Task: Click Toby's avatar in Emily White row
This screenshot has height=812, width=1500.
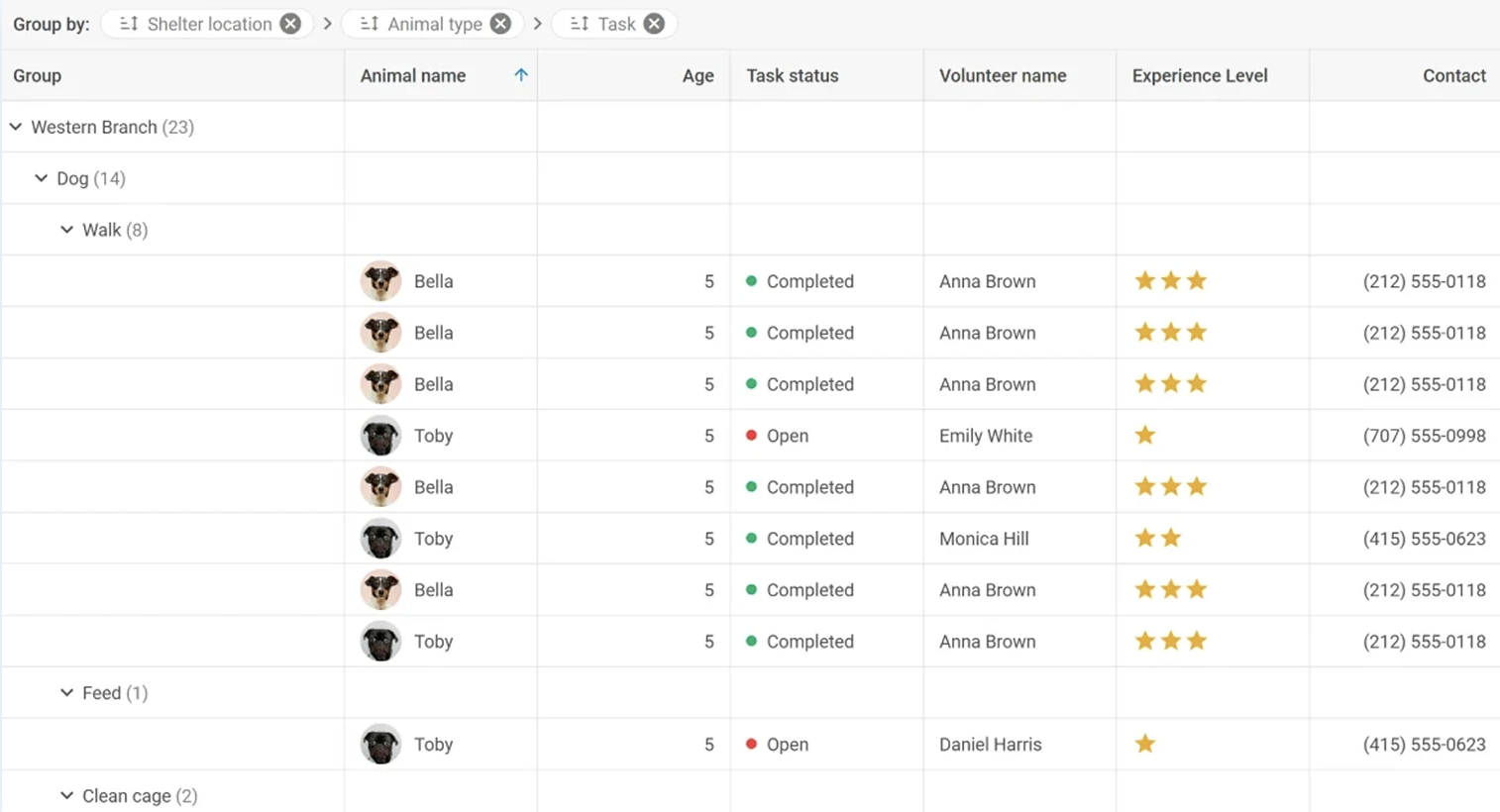Action: tap(380, 436)
